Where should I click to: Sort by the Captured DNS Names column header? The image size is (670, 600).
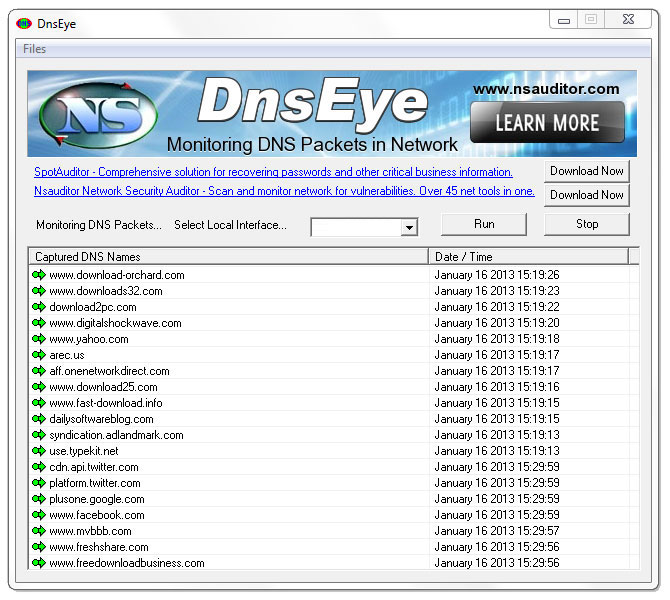[228, 257]
